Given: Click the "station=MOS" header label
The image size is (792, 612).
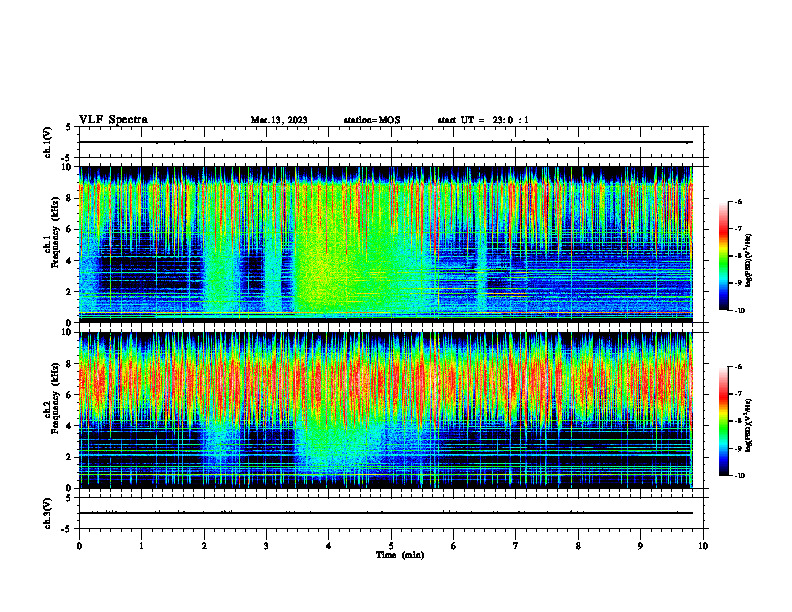Looking at the screenshot, I should 372,120.
